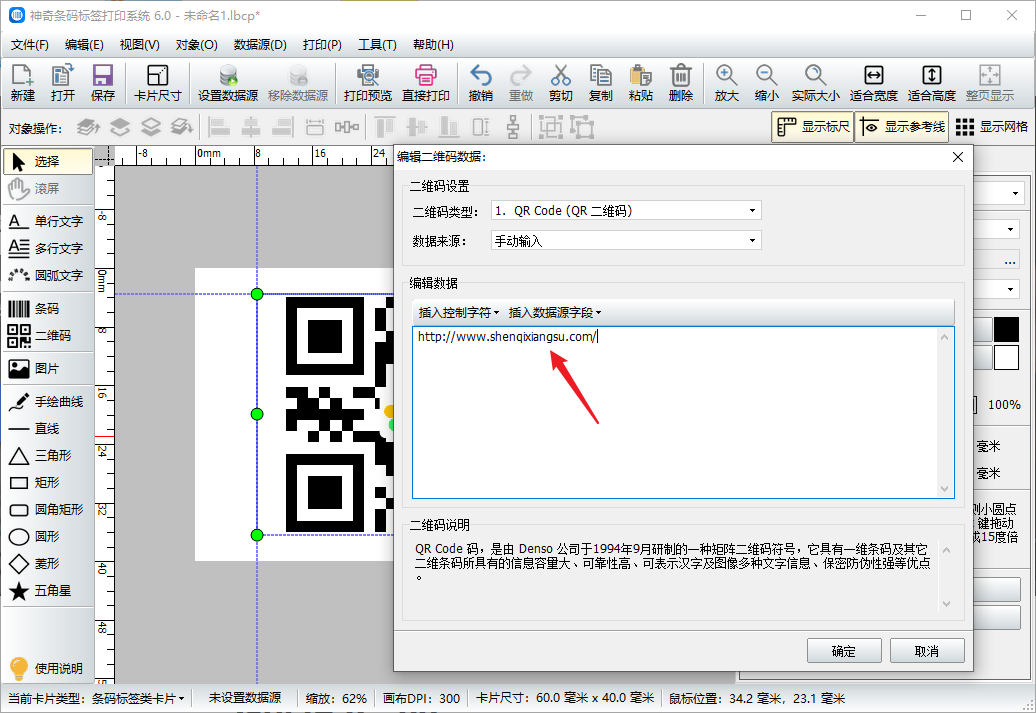Select the 圆弧文字 arc text tool
This screenshot has height=713, width=1036.
pyautogui.click(x=47, y=275)
